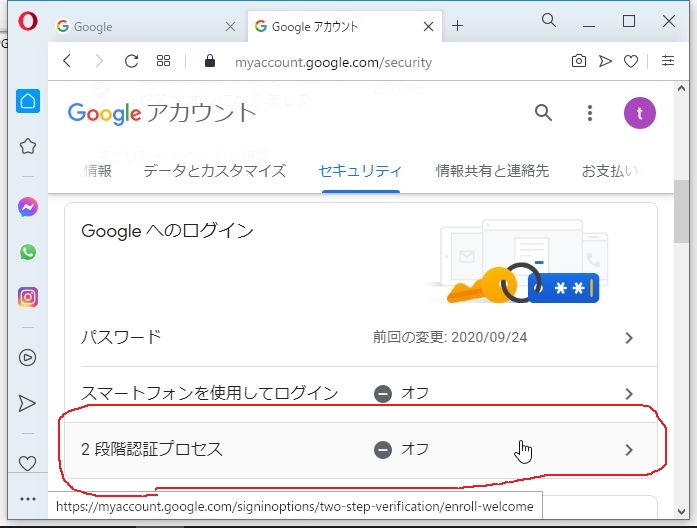Click オフ status for 2 段階認証プロセス
The width and height of the screenshot is (697, 528).
pyautogui.click(x=401, y=449)
